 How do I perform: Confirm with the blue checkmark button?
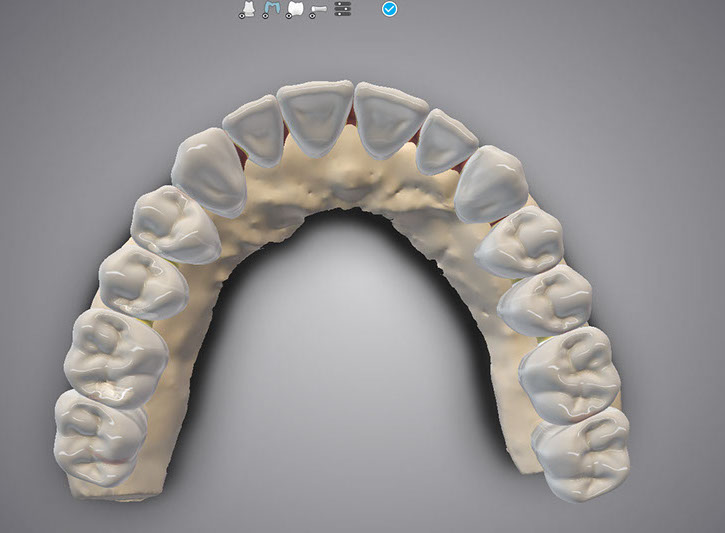(390, 9)
